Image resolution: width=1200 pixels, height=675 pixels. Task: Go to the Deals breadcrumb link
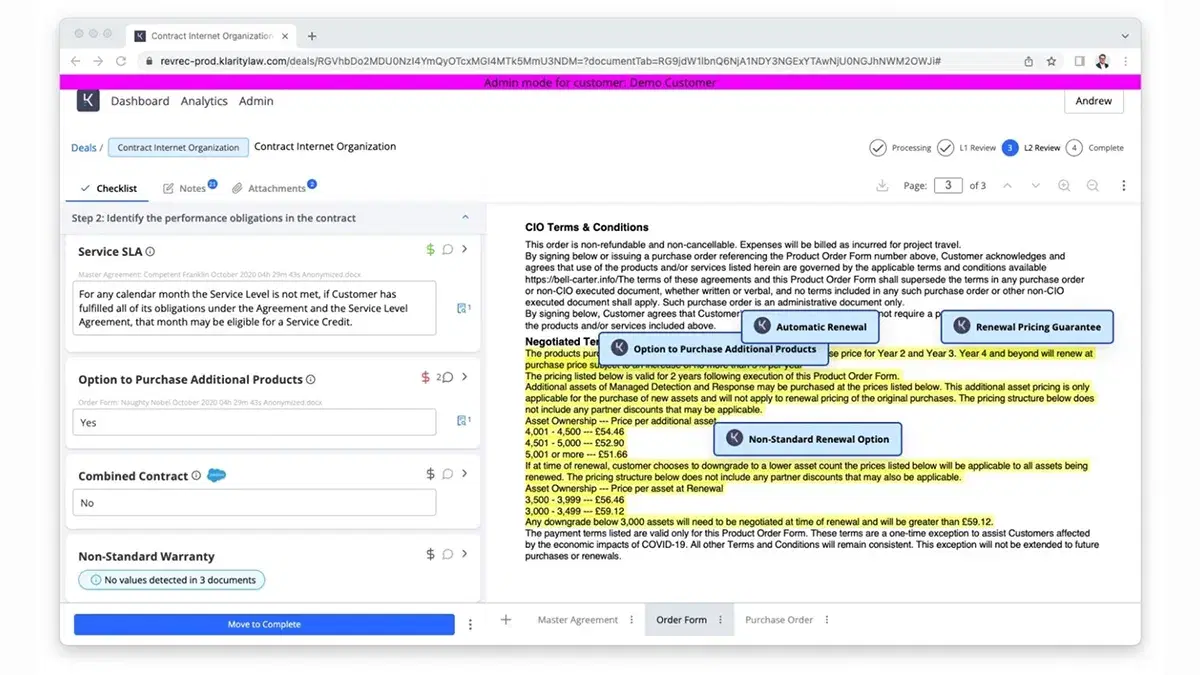[83, 148]
